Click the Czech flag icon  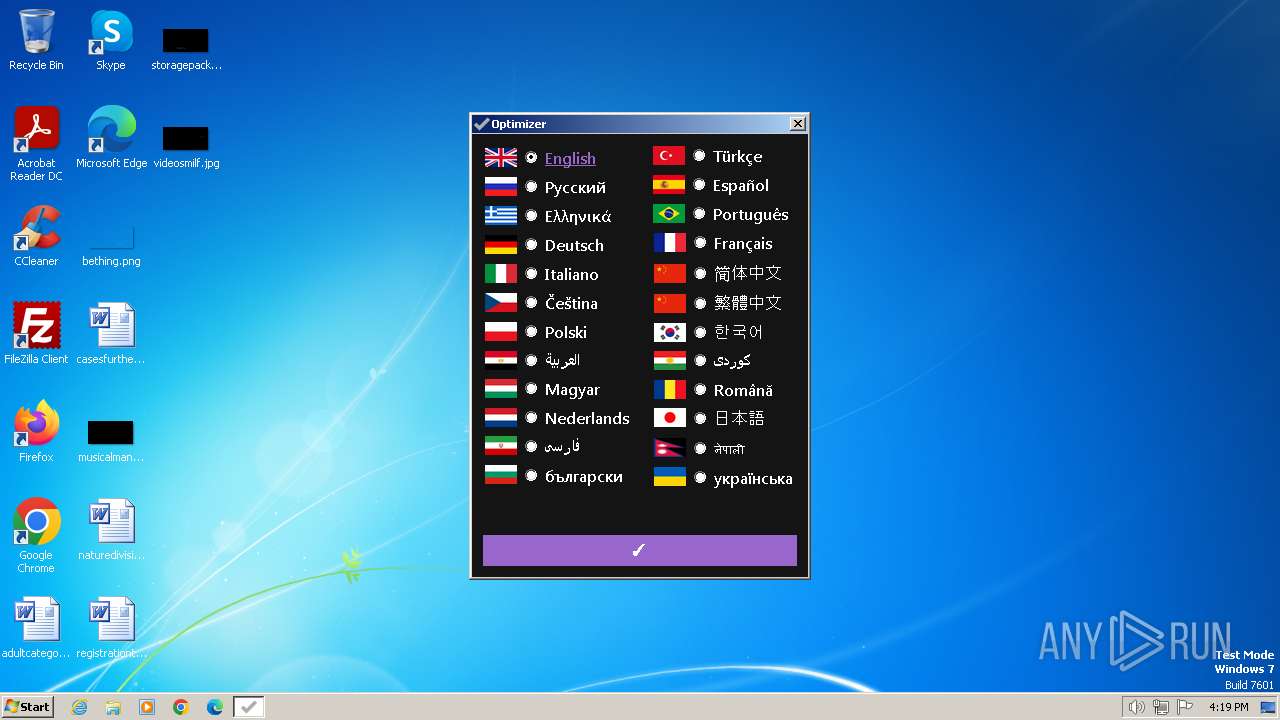click(x=501, y=302)
